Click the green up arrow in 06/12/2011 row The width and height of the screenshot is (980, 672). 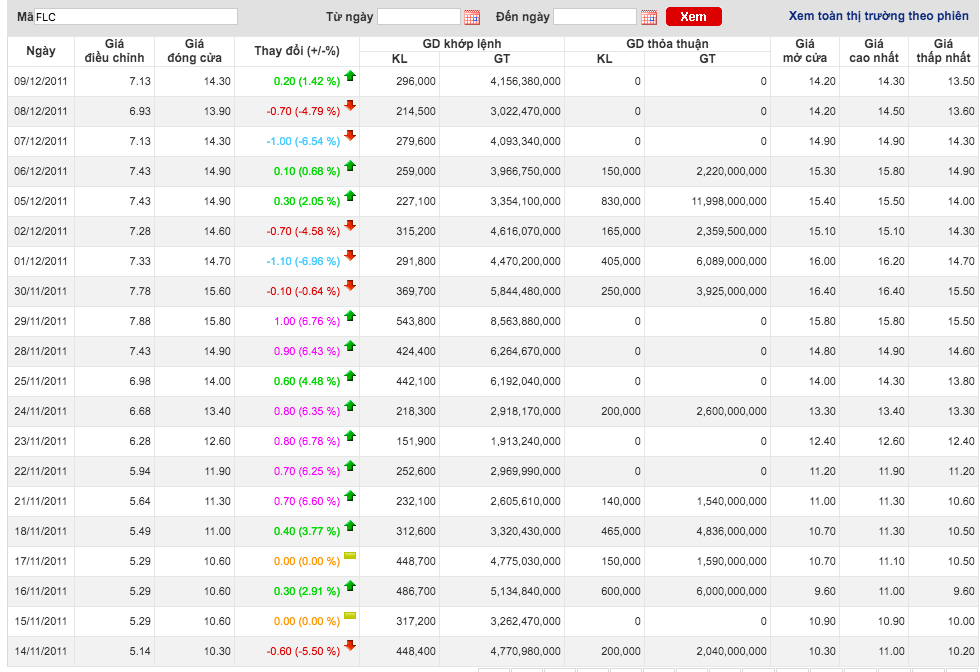tap(350, 166)
